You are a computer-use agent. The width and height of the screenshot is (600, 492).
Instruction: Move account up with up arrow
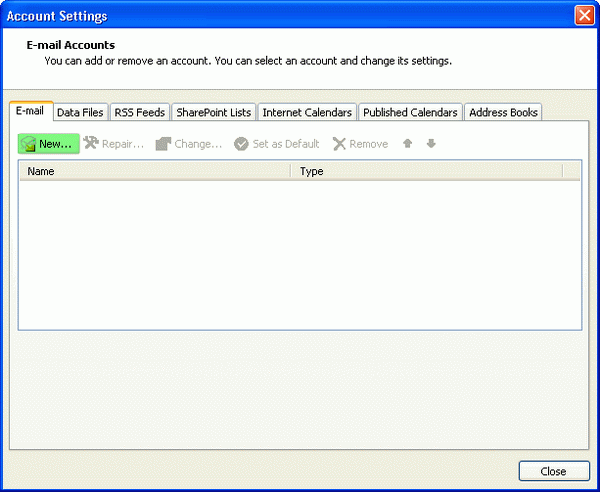pos(407,144)
